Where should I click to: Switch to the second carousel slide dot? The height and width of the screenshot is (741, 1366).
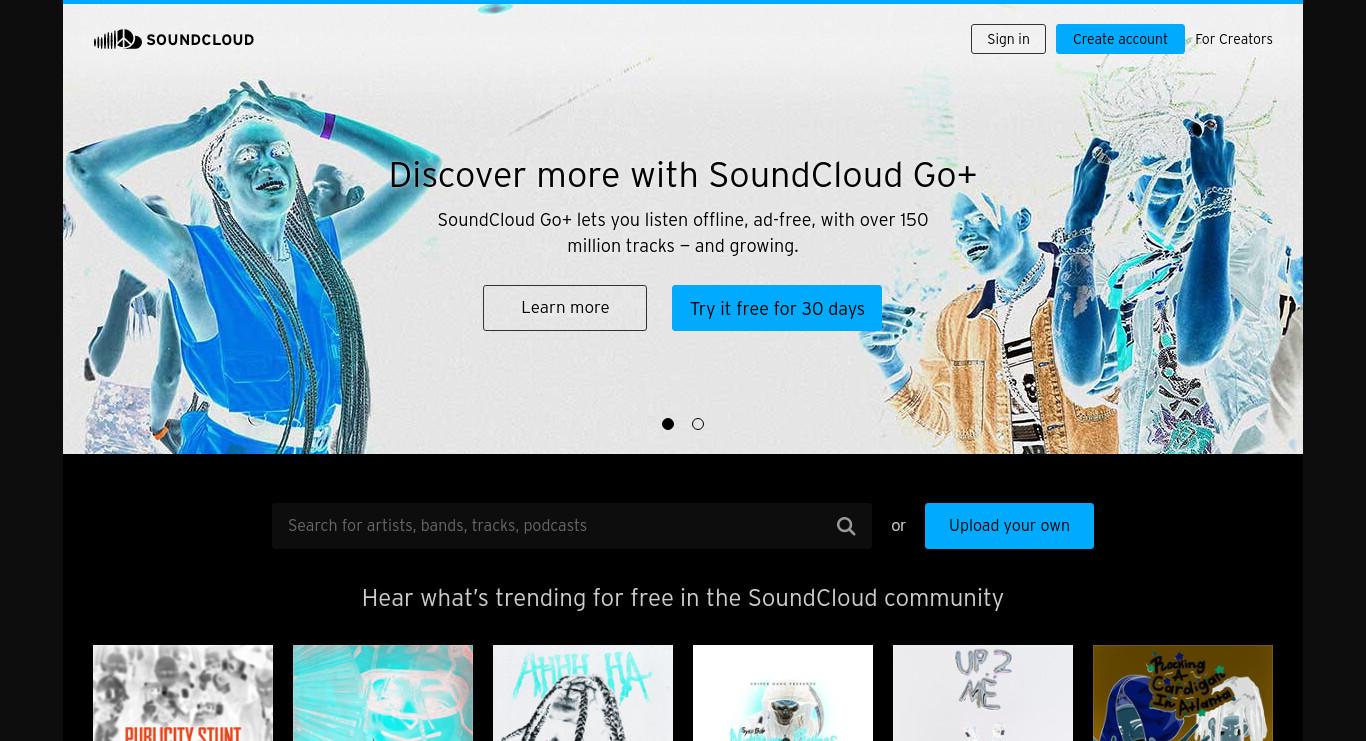(698, 424)
